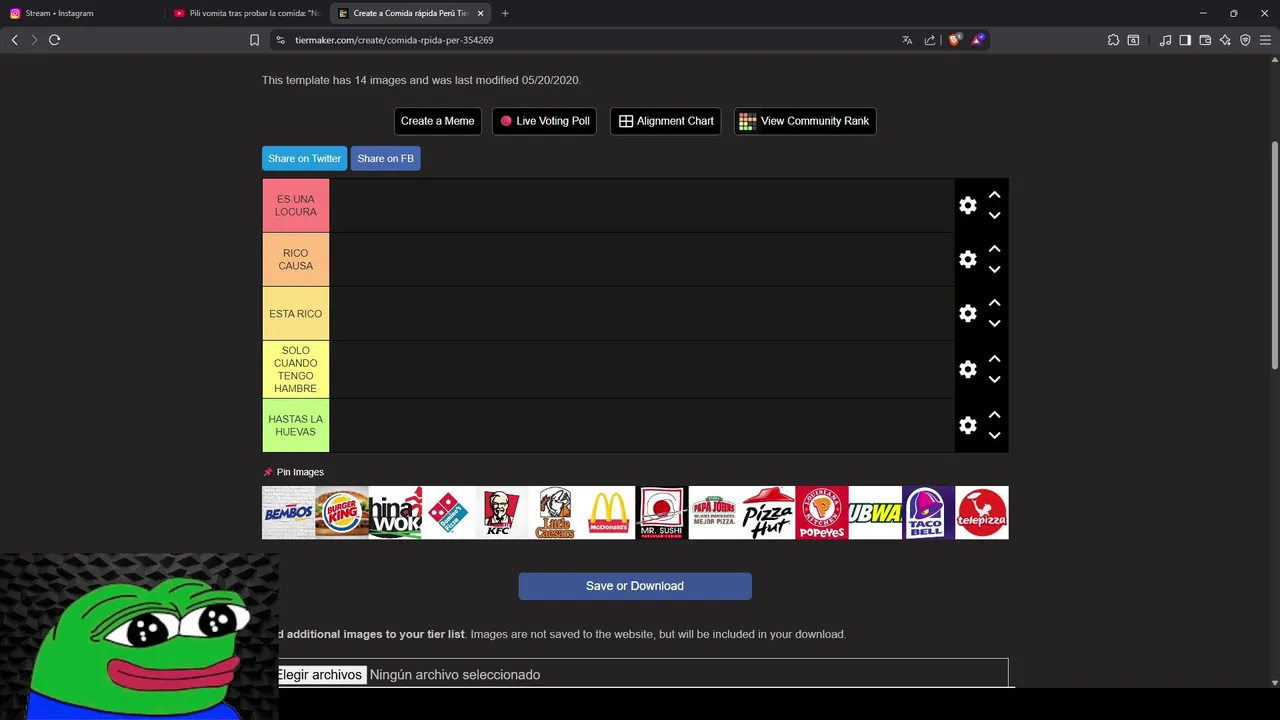Image resolution: width=1280 pixels, height=720 pixels.
Task: Open a new browser tab
Action: tap(505, 13)
